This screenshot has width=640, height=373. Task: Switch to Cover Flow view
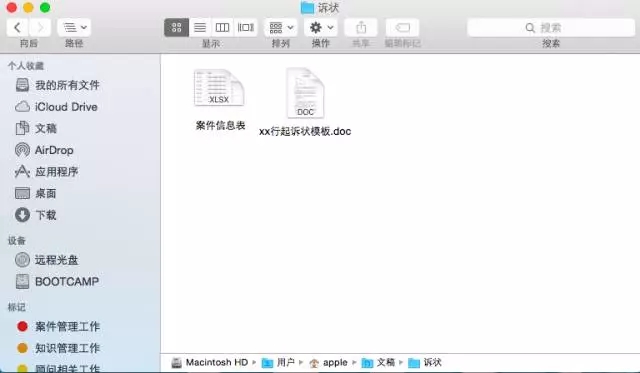[x=246, y=28]
